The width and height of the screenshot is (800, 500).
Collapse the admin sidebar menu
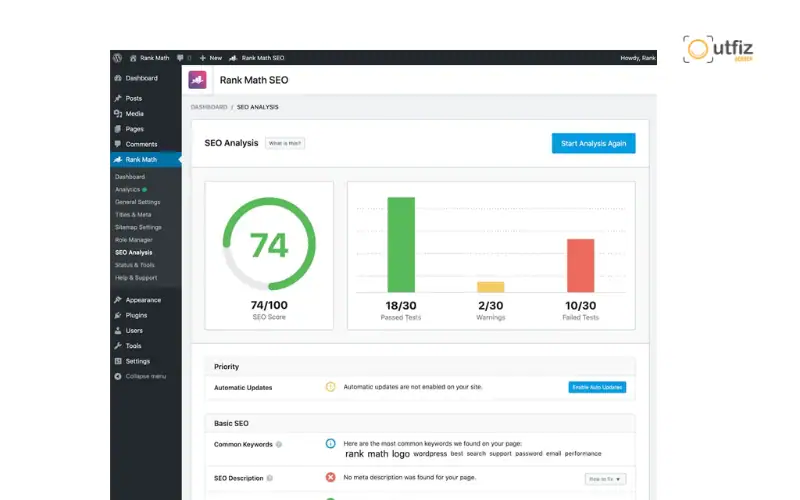[x=140, y=376]
